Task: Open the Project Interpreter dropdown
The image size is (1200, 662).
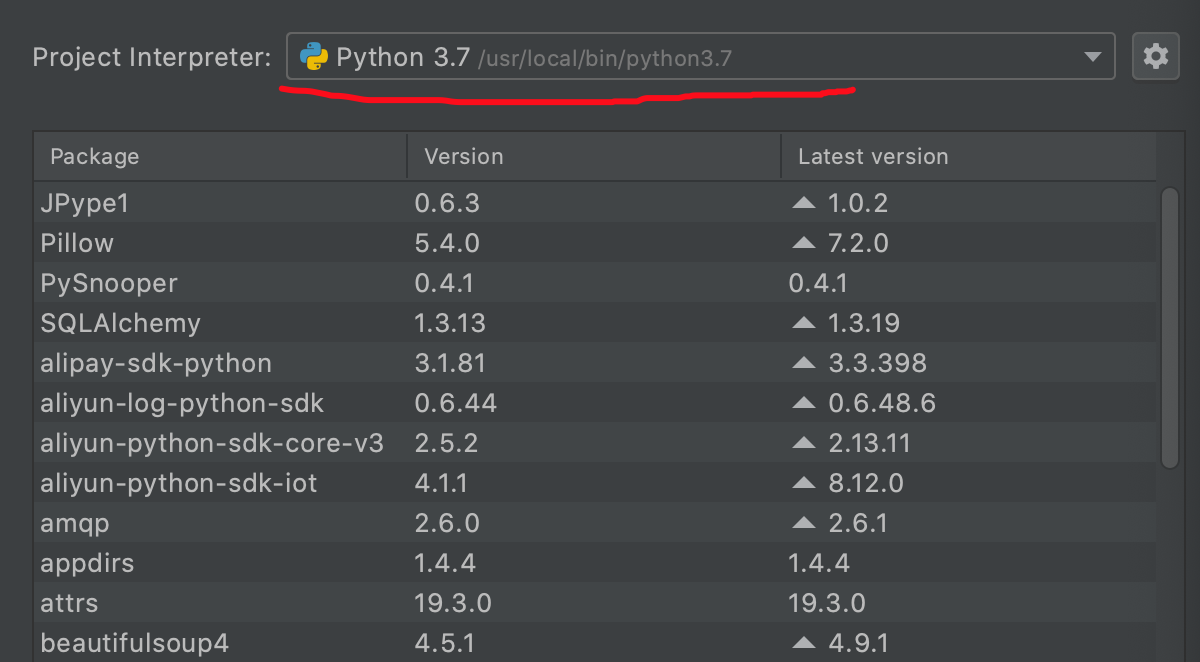Action: coord(700,56)
